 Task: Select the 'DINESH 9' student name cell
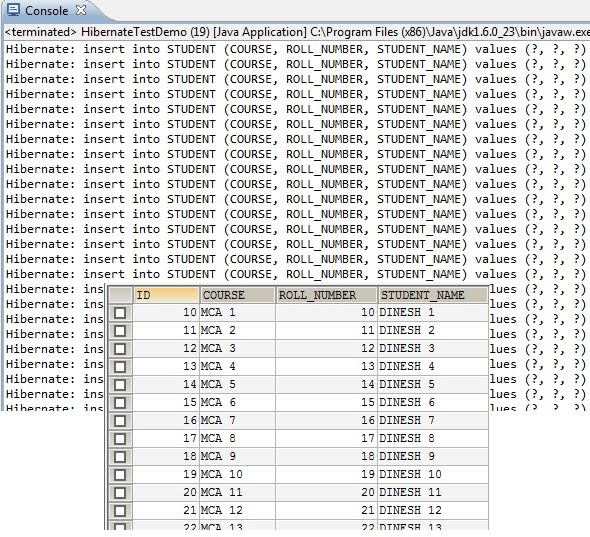click(x=433, y=456)
